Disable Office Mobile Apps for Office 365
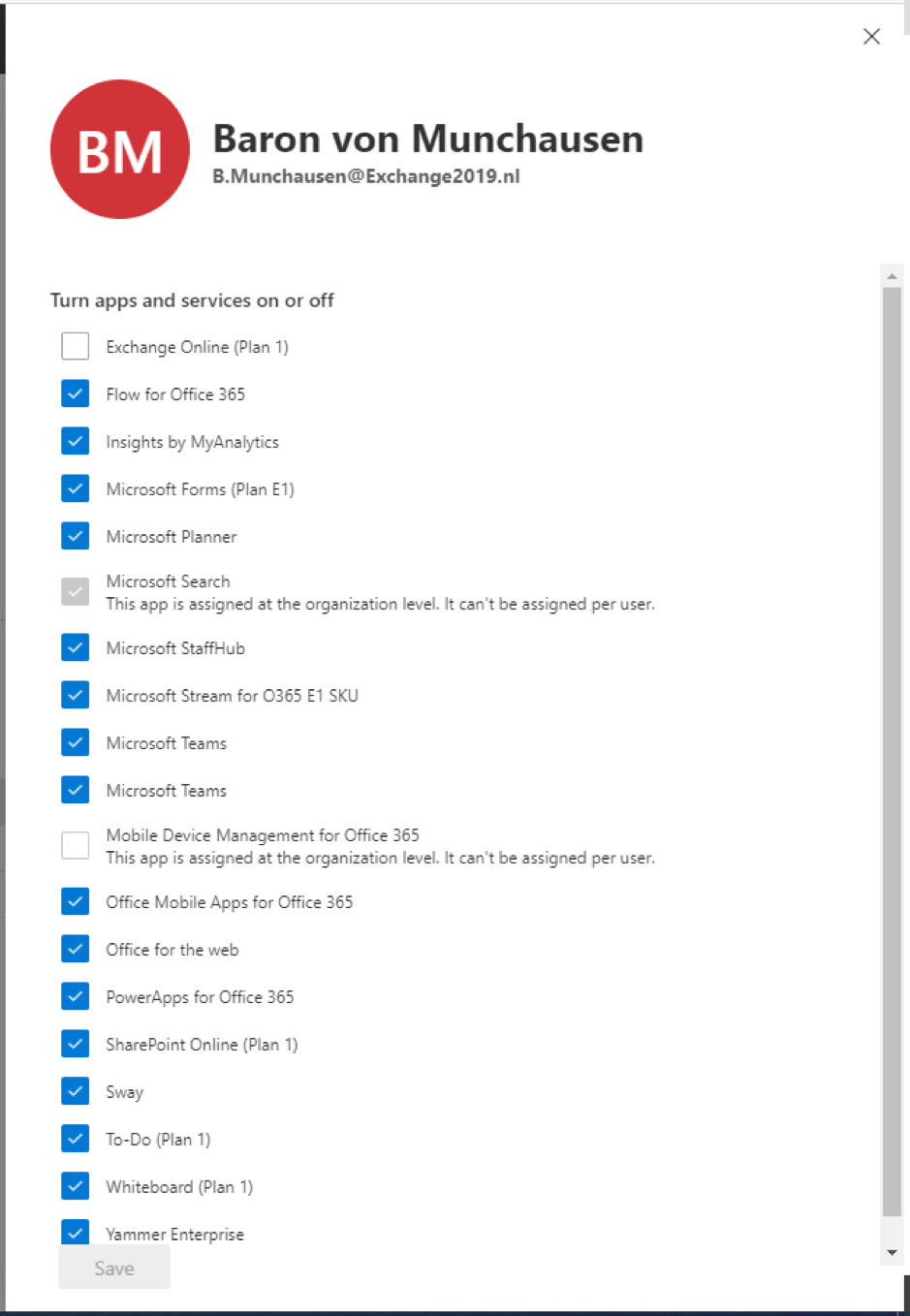The image size is (910, 1316). [75, 900]
